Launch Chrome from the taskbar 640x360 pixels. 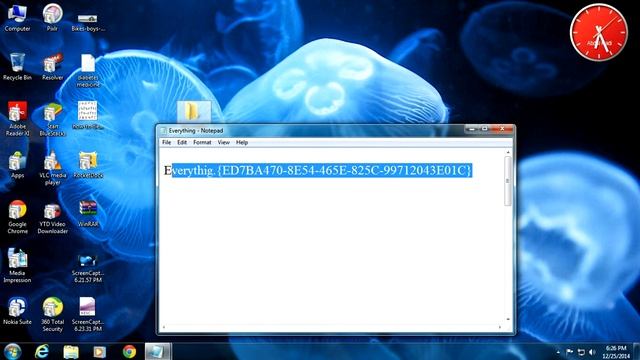(129, 351)
